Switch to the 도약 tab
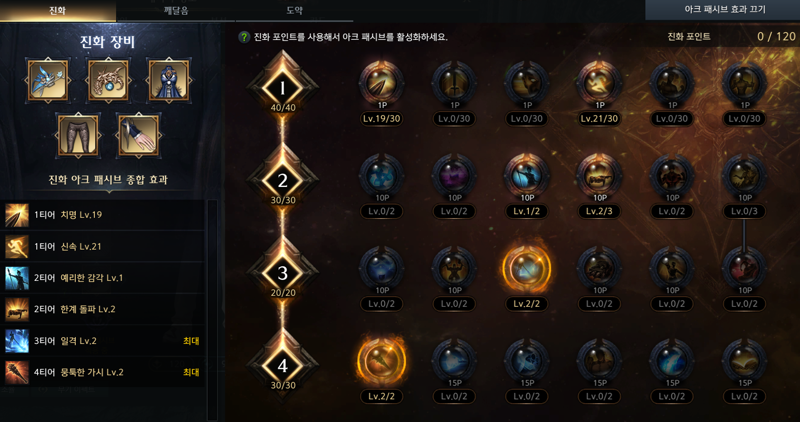The height and width of the screenshot is (422, 800). [294, 11]
